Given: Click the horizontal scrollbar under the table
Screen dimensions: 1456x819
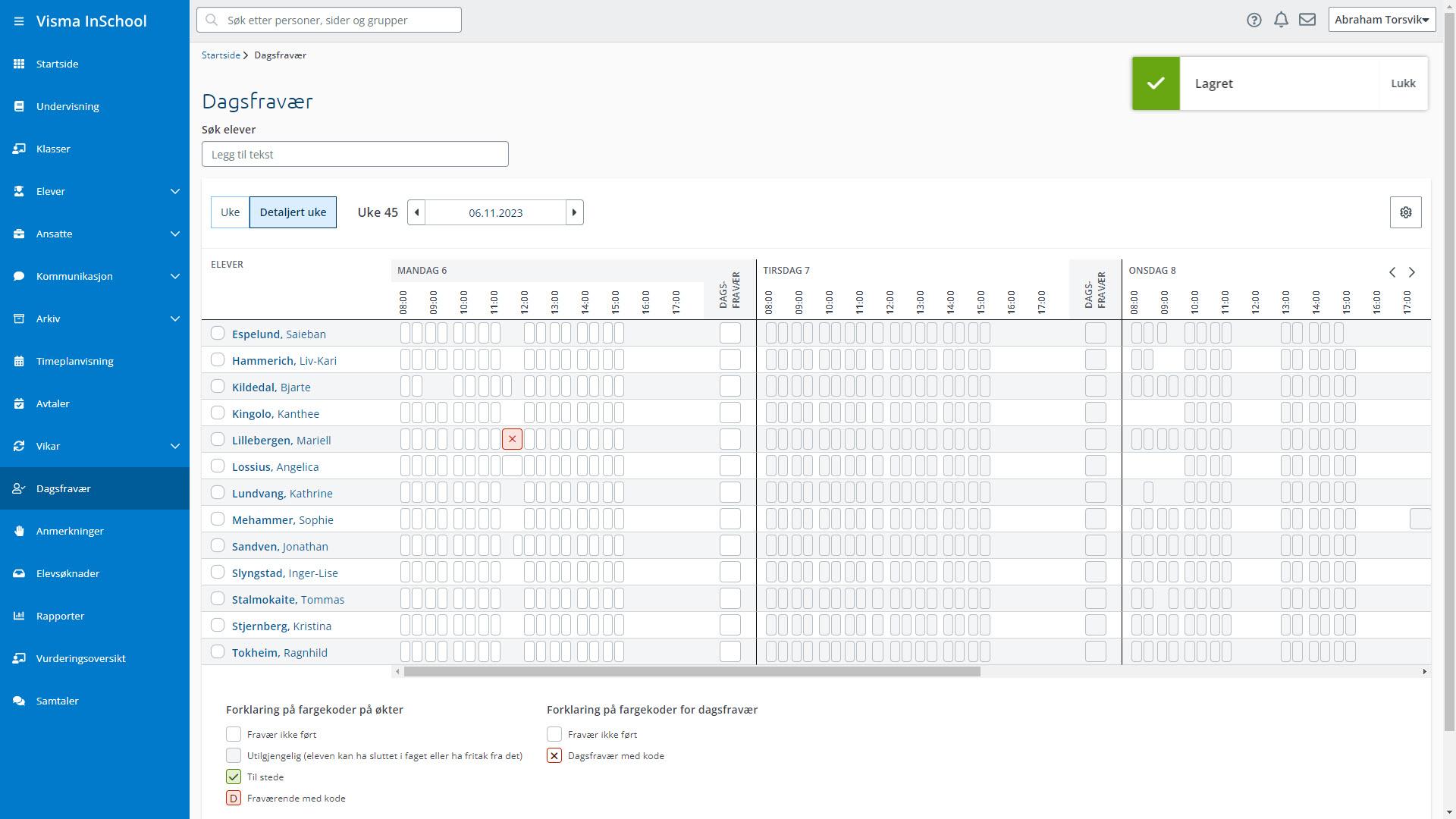Looking at the screenshot, I should point(692,672).
